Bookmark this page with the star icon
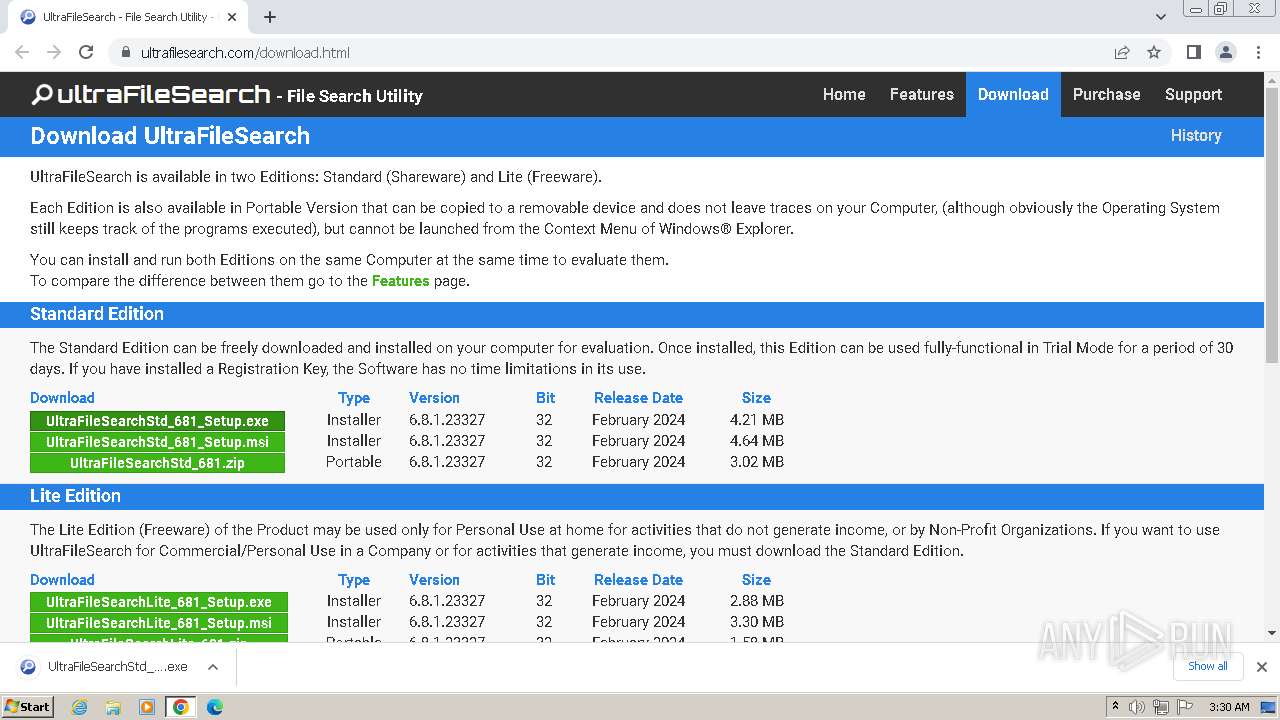The image size is (1280, 720). point(1154,52)
